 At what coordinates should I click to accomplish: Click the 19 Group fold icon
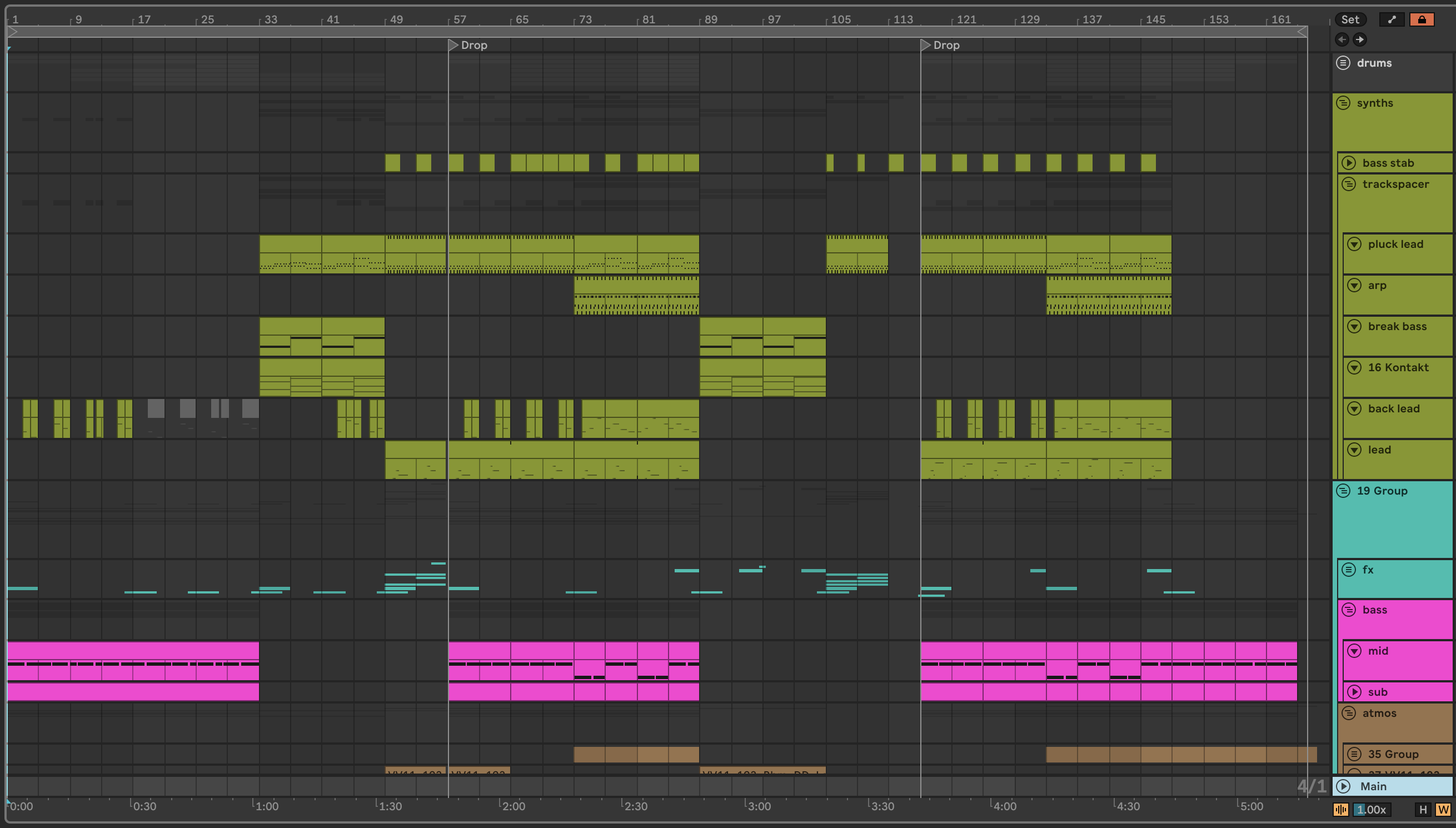[x=1343, y=490]
